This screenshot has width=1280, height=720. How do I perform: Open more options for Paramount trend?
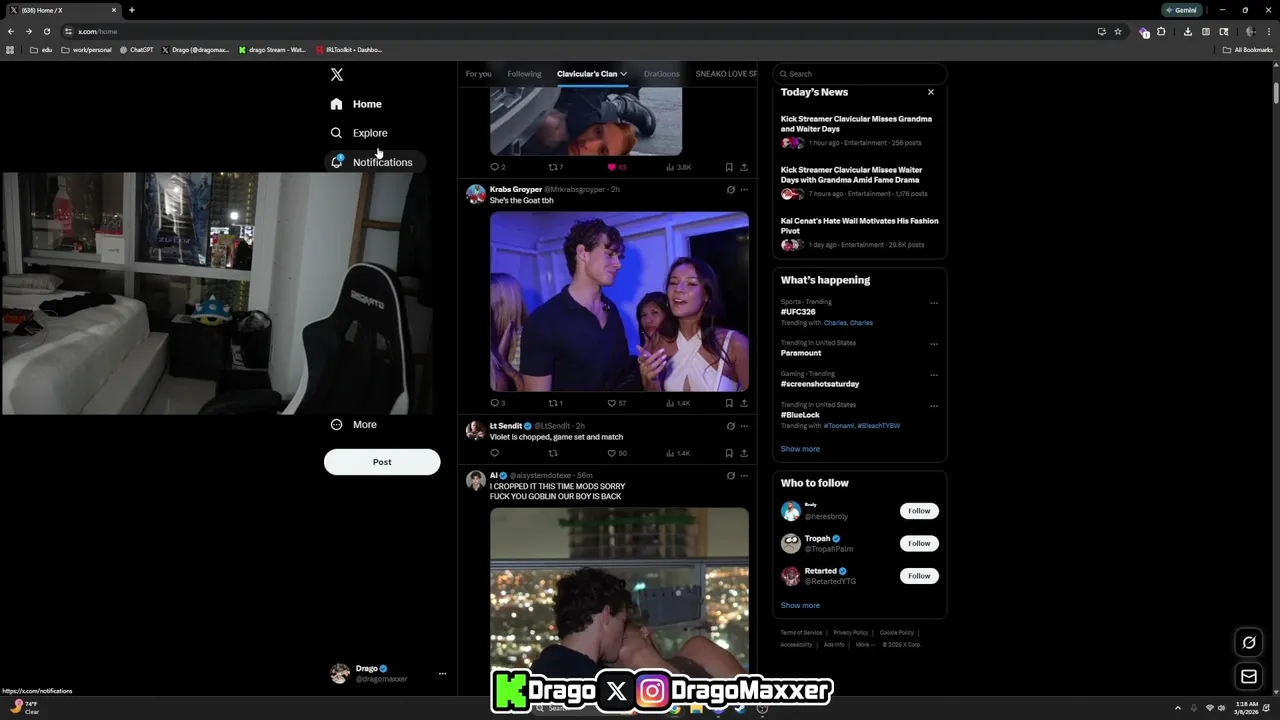[x=934, y=344]
